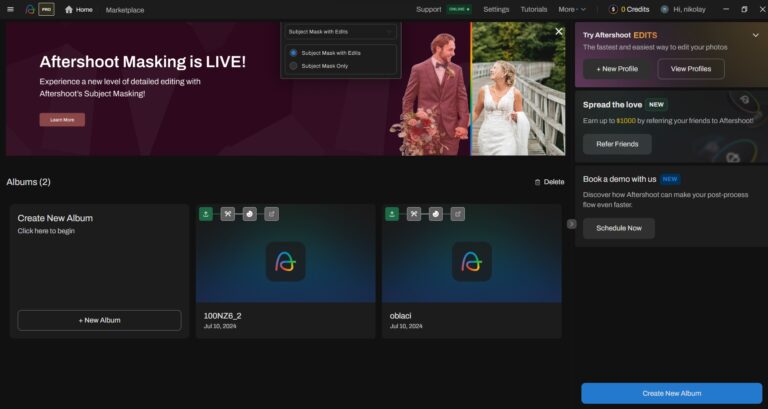
Task: Click NEW badge beside Spread the love
Action: (x=656, y=104)
